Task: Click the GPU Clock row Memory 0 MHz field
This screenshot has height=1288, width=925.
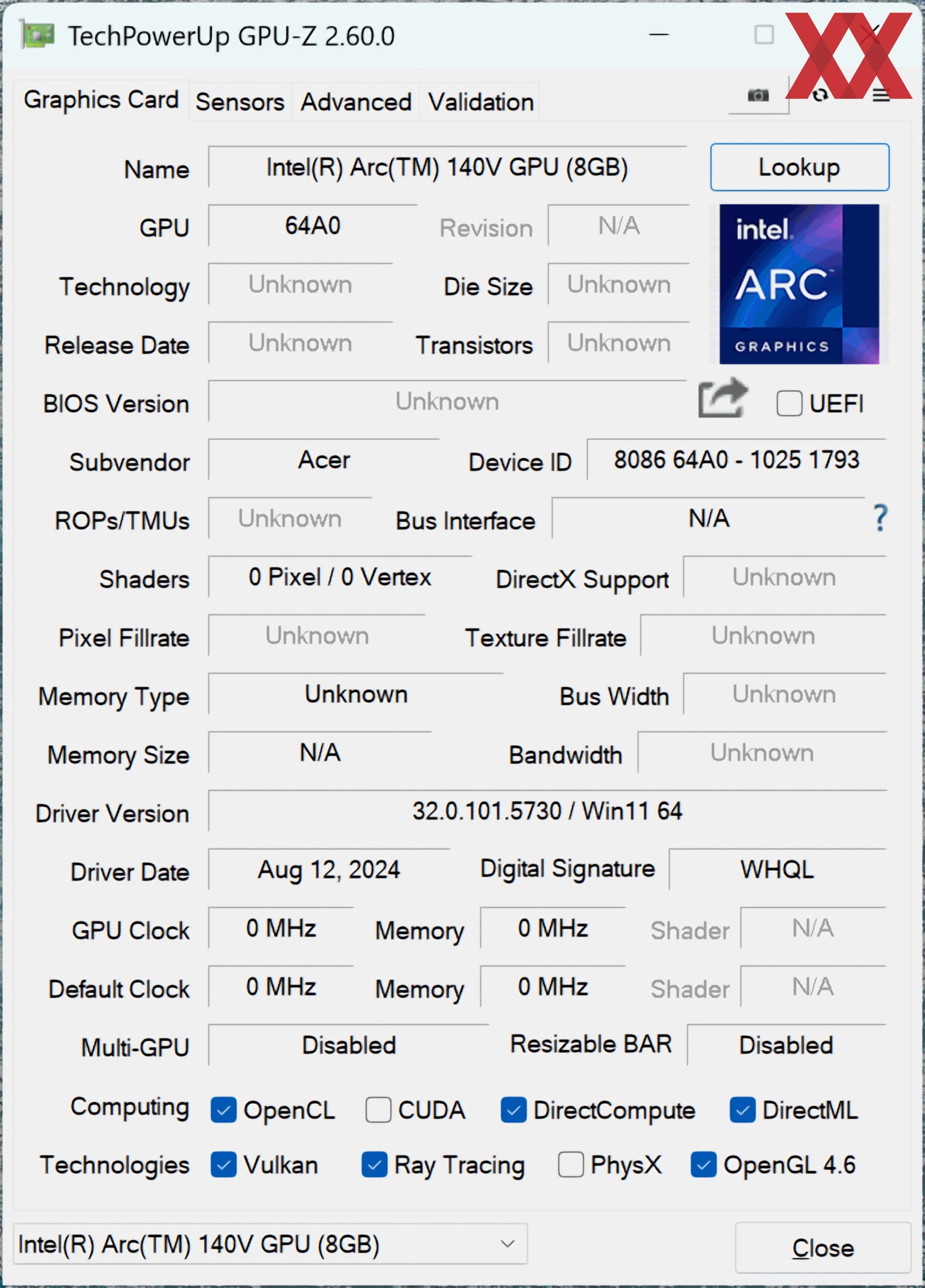Action: coord(553,928)
